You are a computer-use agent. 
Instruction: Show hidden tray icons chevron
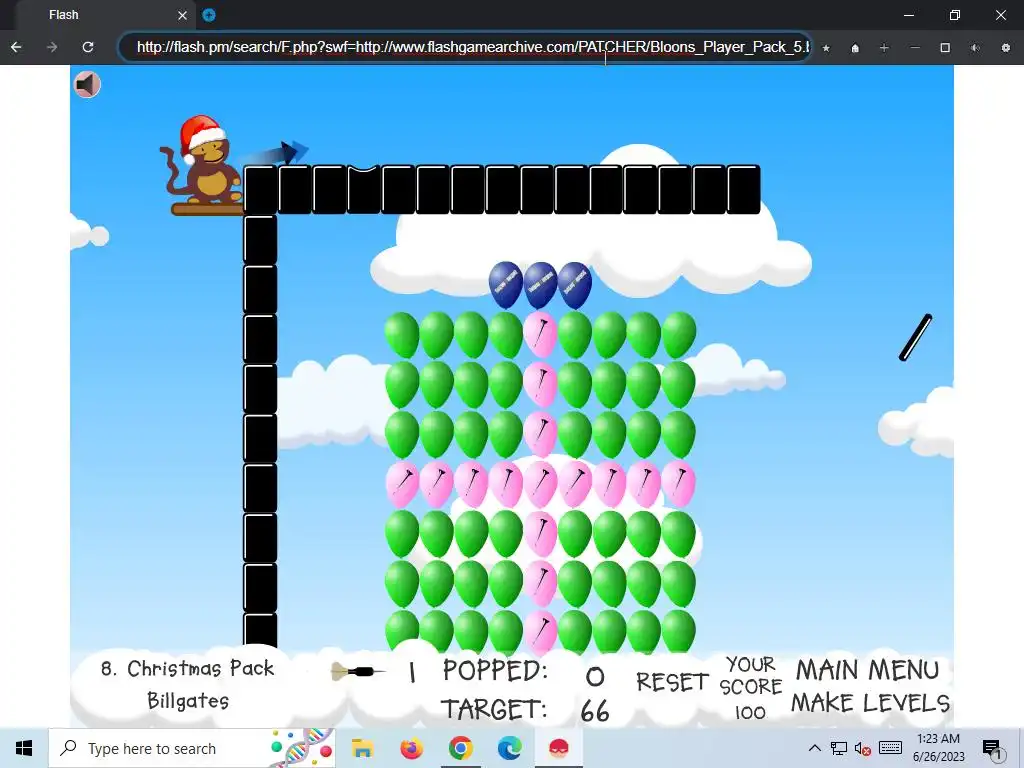[814, 748]
